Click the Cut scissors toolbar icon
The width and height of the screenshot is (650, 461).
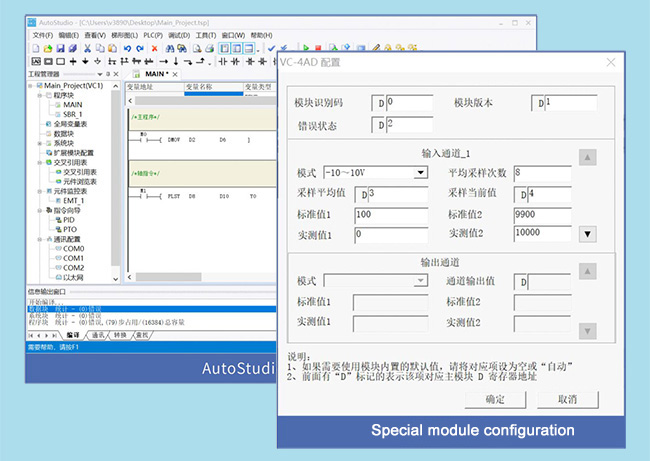(x=87, y=48)
